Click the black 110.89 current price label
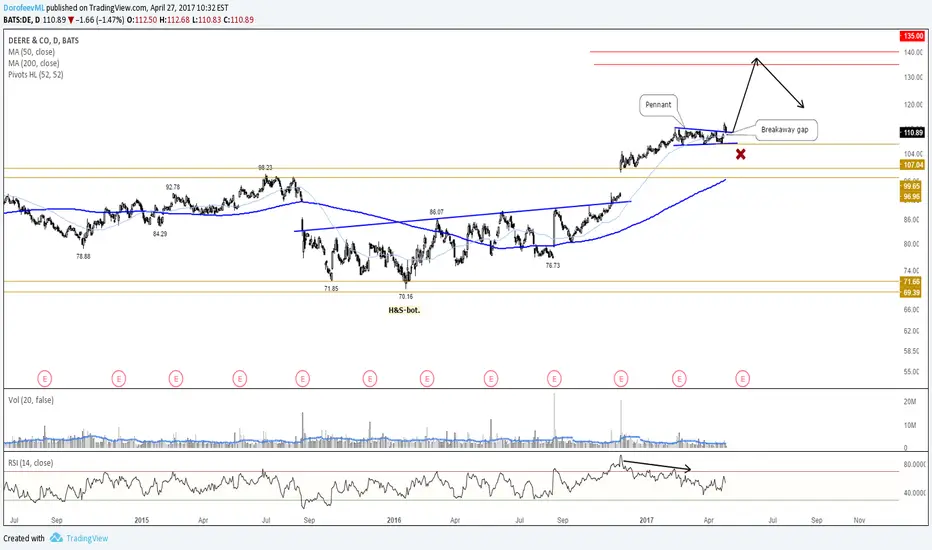Image resolution: width=932 pixels, height=550 pixels. pyautogui.click(x=912, y=133)
